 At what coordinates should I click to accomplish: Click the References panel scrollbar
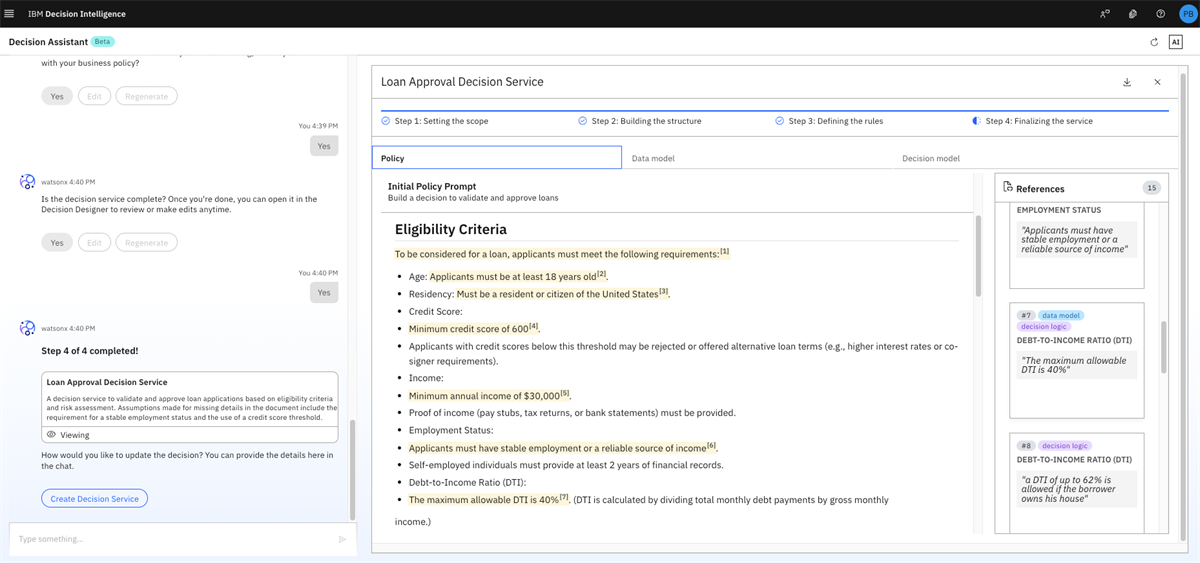pos(1163,347)
